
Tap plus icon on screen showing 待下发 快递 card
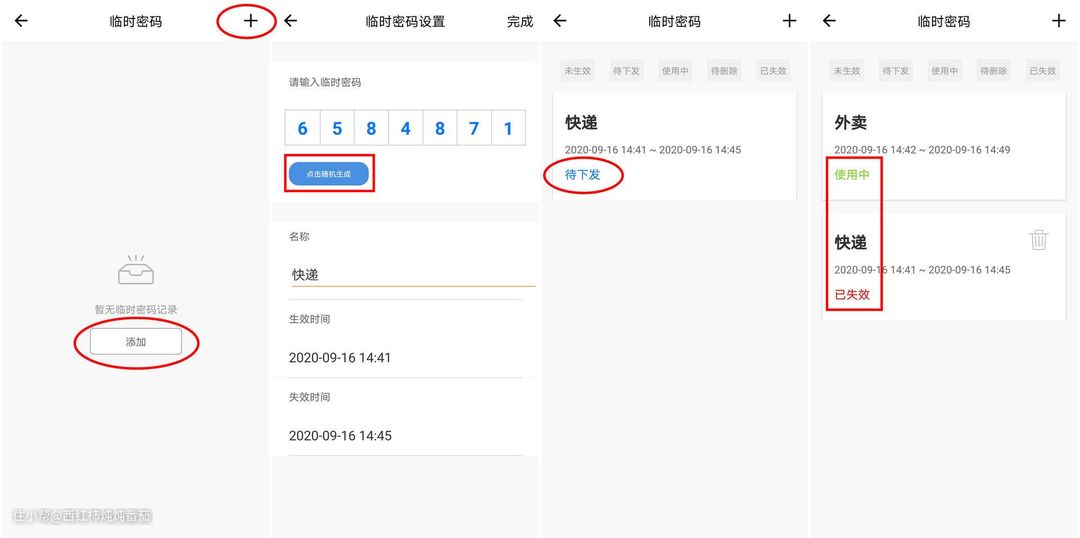tap(789, 21)
